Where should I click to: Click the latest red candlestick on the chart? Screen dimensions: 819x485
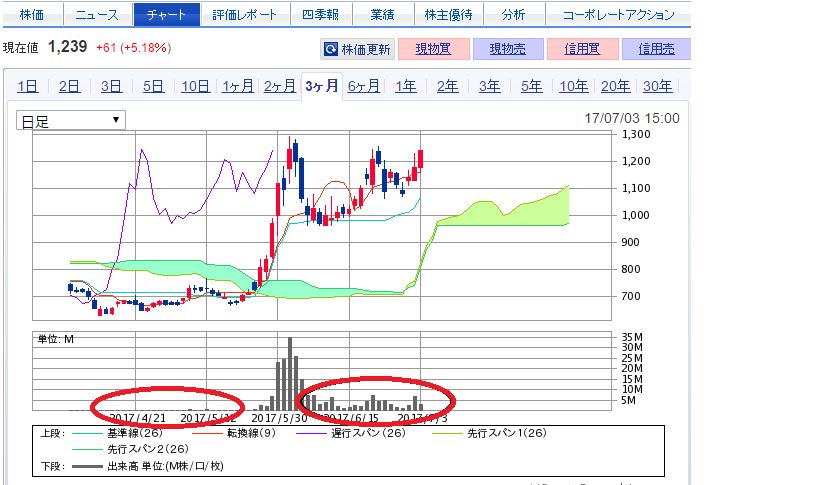click(x=420, y=159)
